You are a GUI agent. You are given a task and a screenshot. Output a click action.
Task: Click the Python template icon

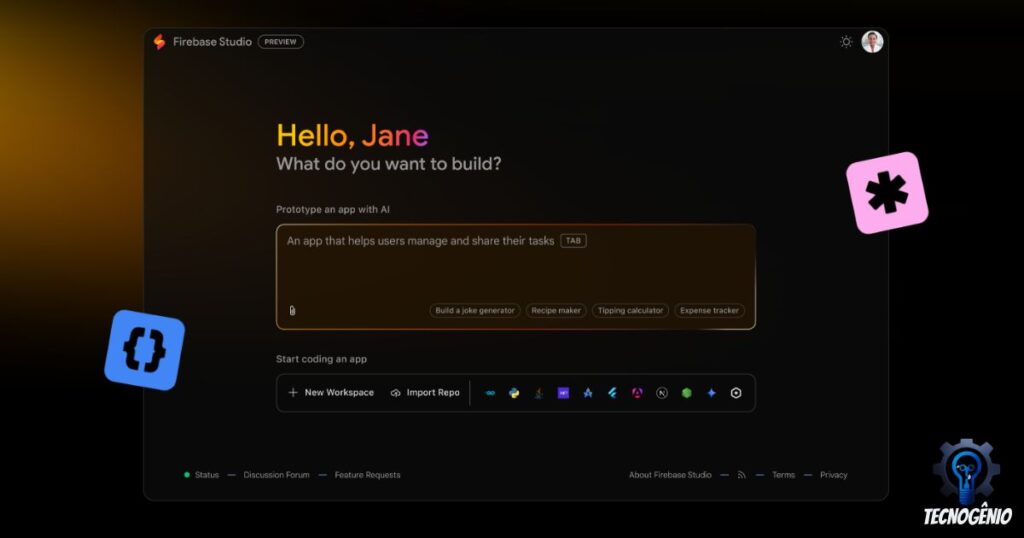(514, 393)
